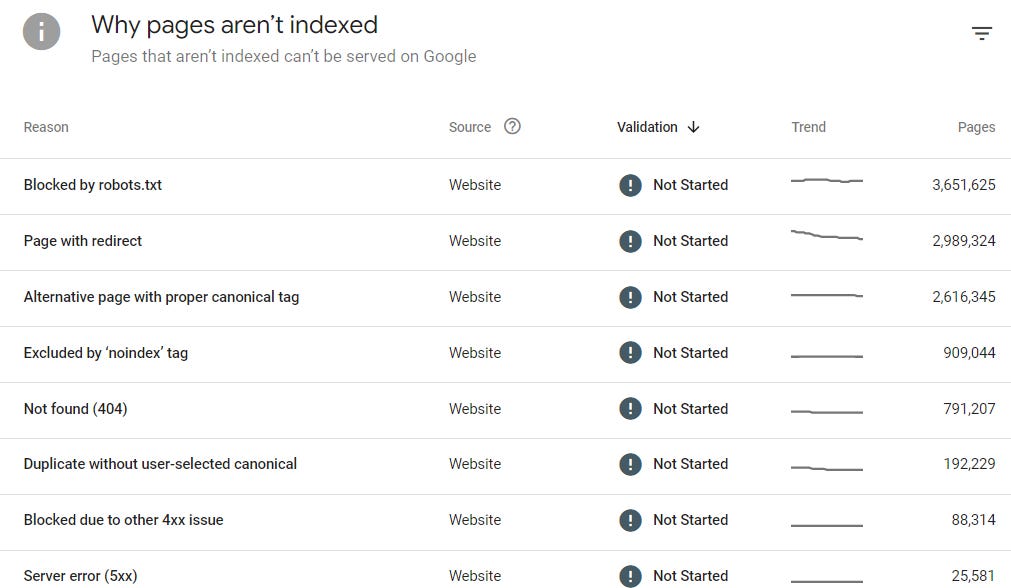This screenshot has width=1011, height=588.
Task: Click page count 2,616,345
Action: (x=963, y=297)
